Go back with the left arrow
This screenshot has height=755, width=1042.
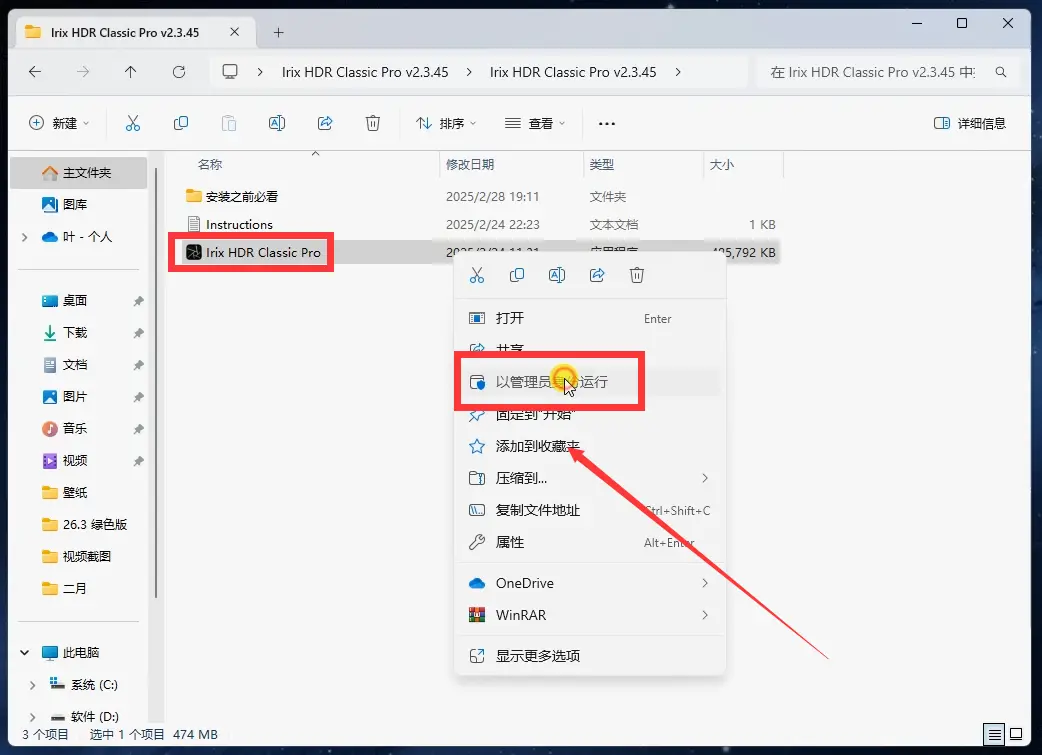point(35,72)
